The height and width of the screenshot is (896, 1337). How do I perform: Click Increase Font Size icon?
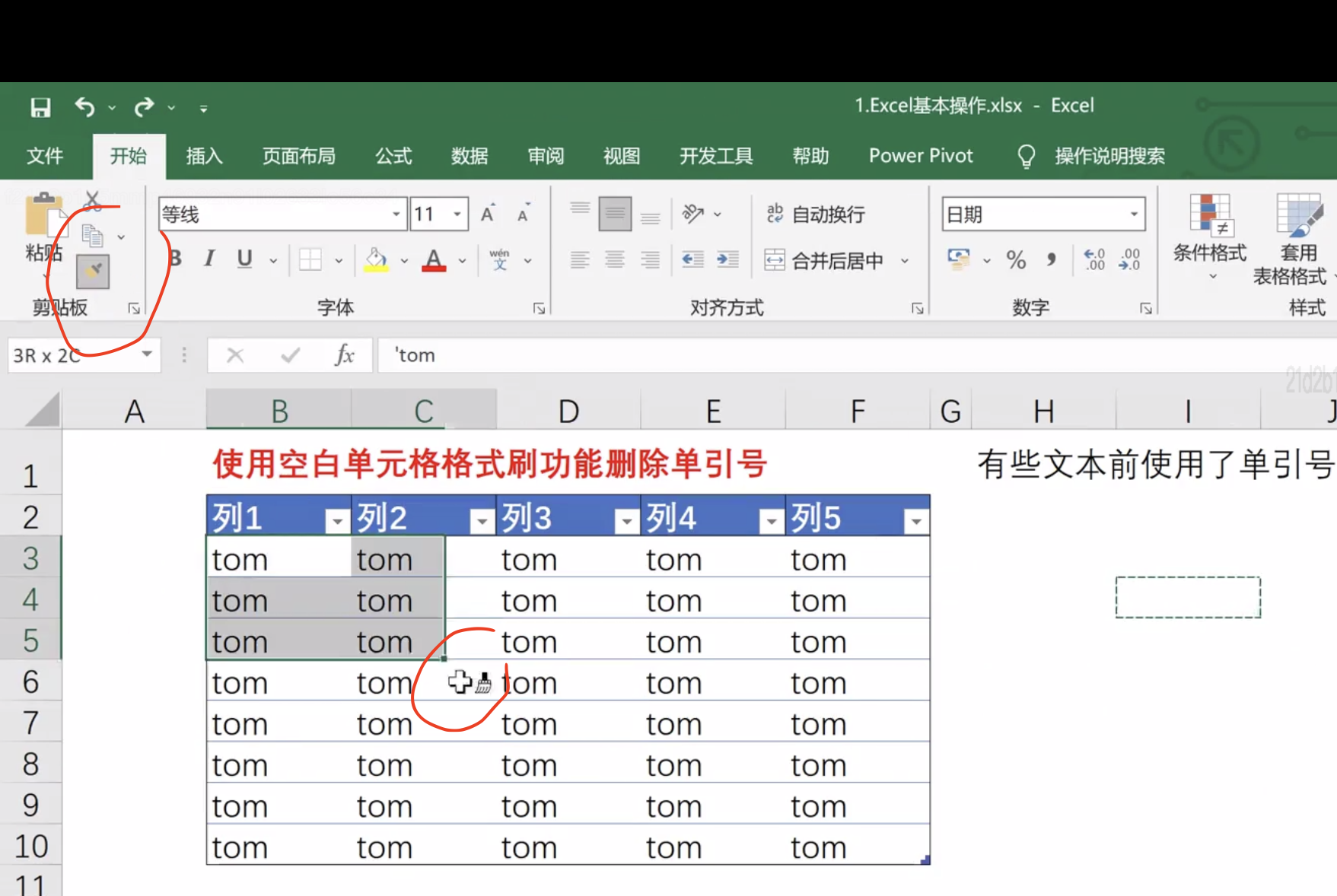[489, 214]
